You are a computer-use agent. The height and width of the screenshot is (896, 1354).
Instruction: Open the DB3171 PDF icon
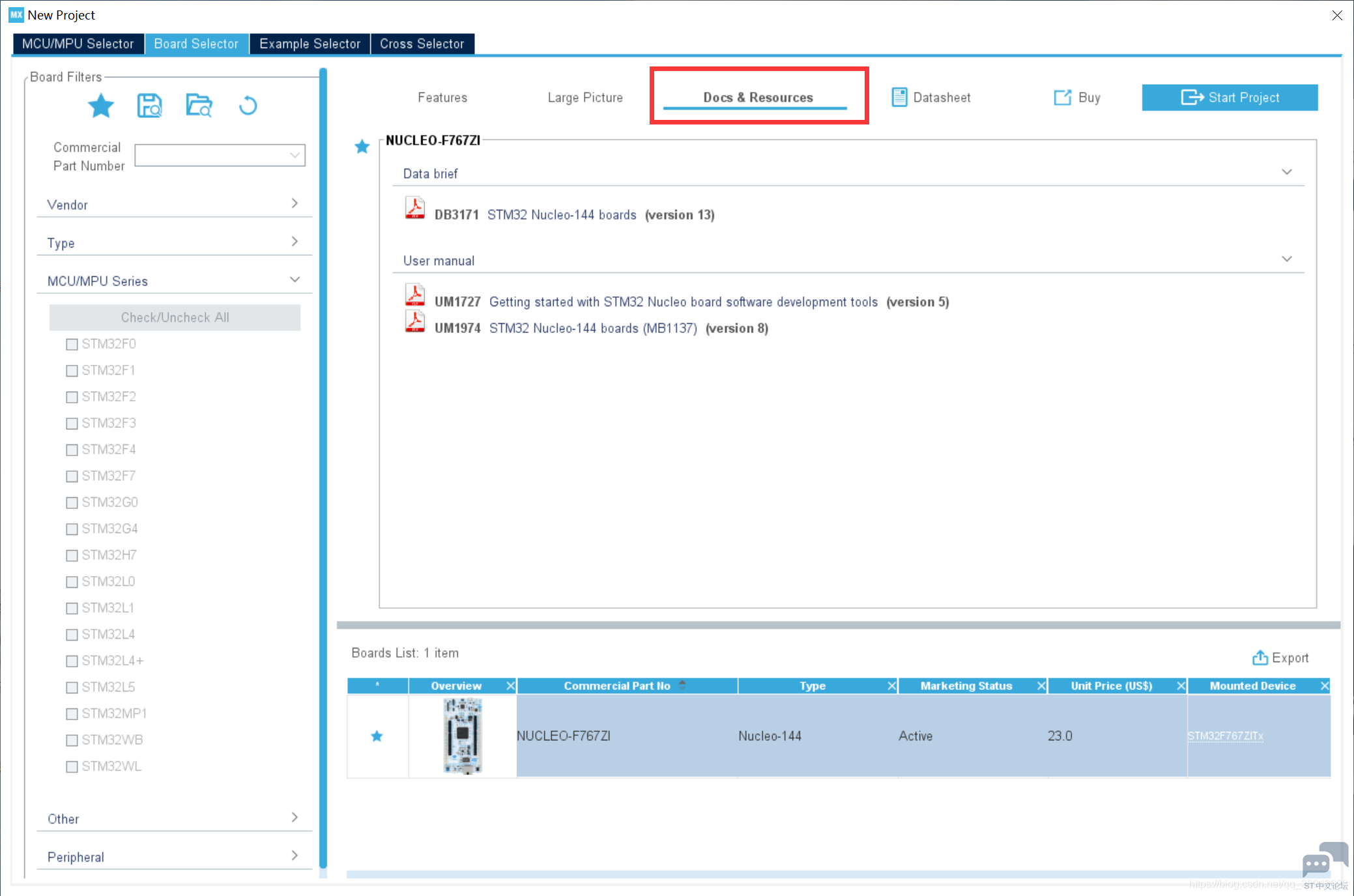coord(414,209)
